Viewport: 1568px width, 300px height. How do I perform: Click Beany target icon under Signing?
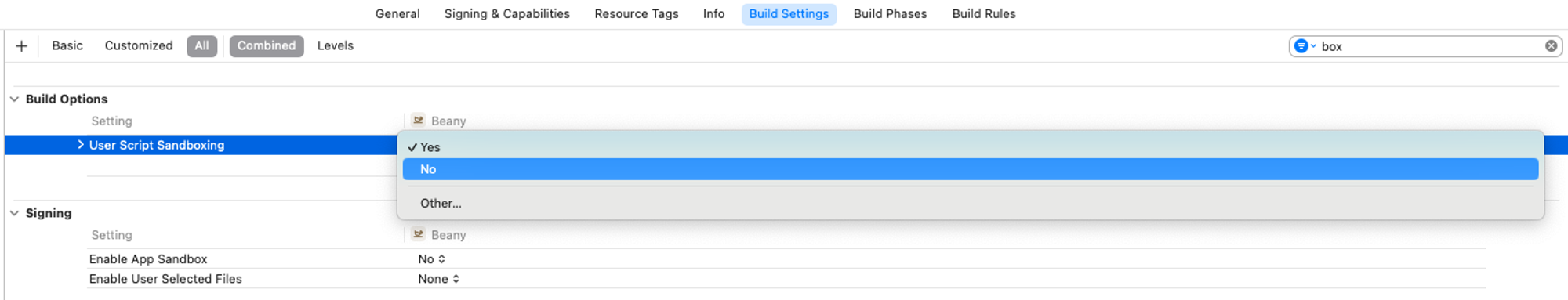[419, 234]
